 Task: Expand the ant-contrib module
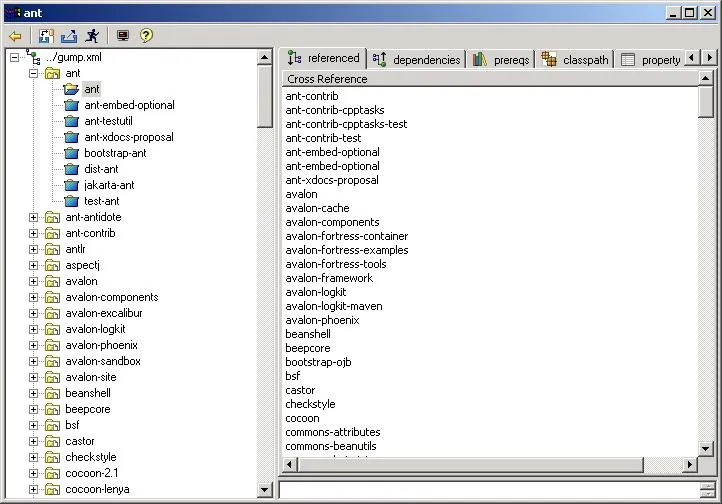[33, 233]
